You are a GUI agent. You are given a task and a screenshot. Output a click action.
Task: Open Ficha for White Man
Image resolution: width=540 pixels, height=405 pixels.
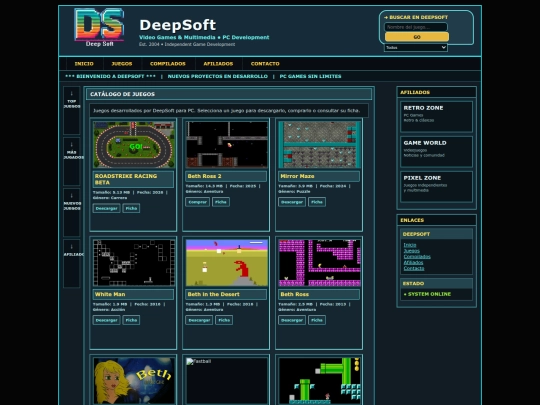(131, 320)
